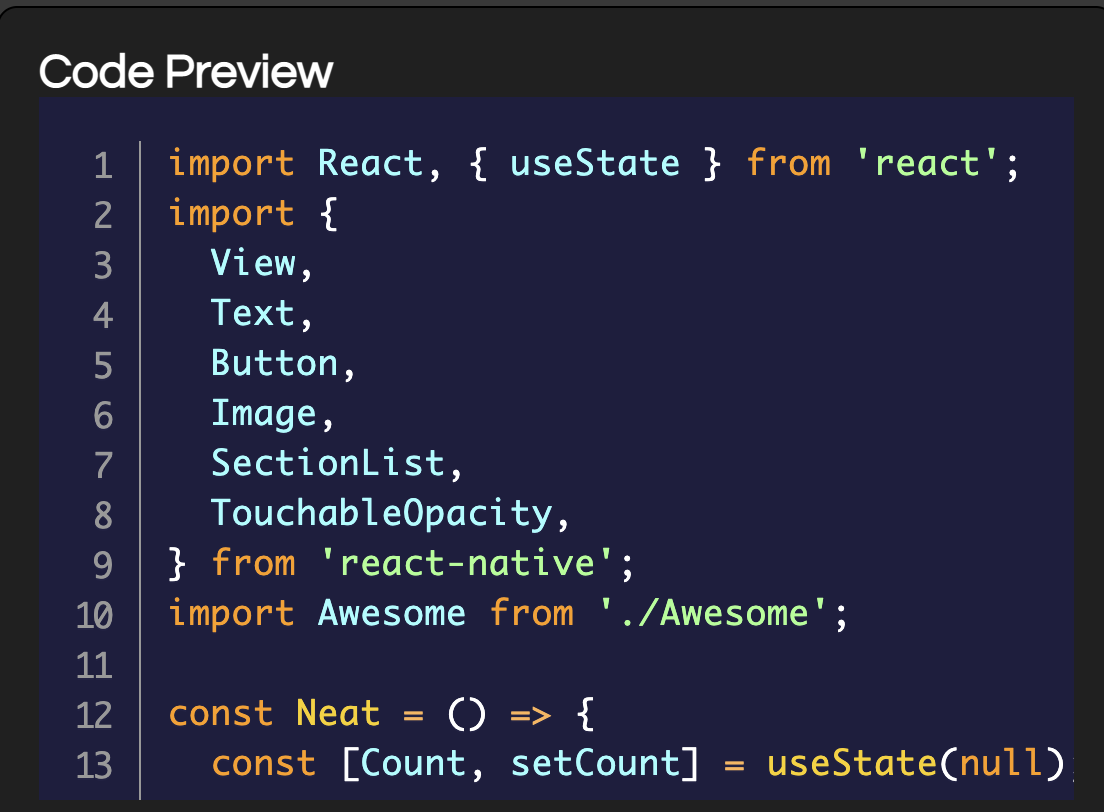The width and height of the screenshot is (1104, 812).
Task: Click the '=>' arrow on line 12
Action: 530,716
